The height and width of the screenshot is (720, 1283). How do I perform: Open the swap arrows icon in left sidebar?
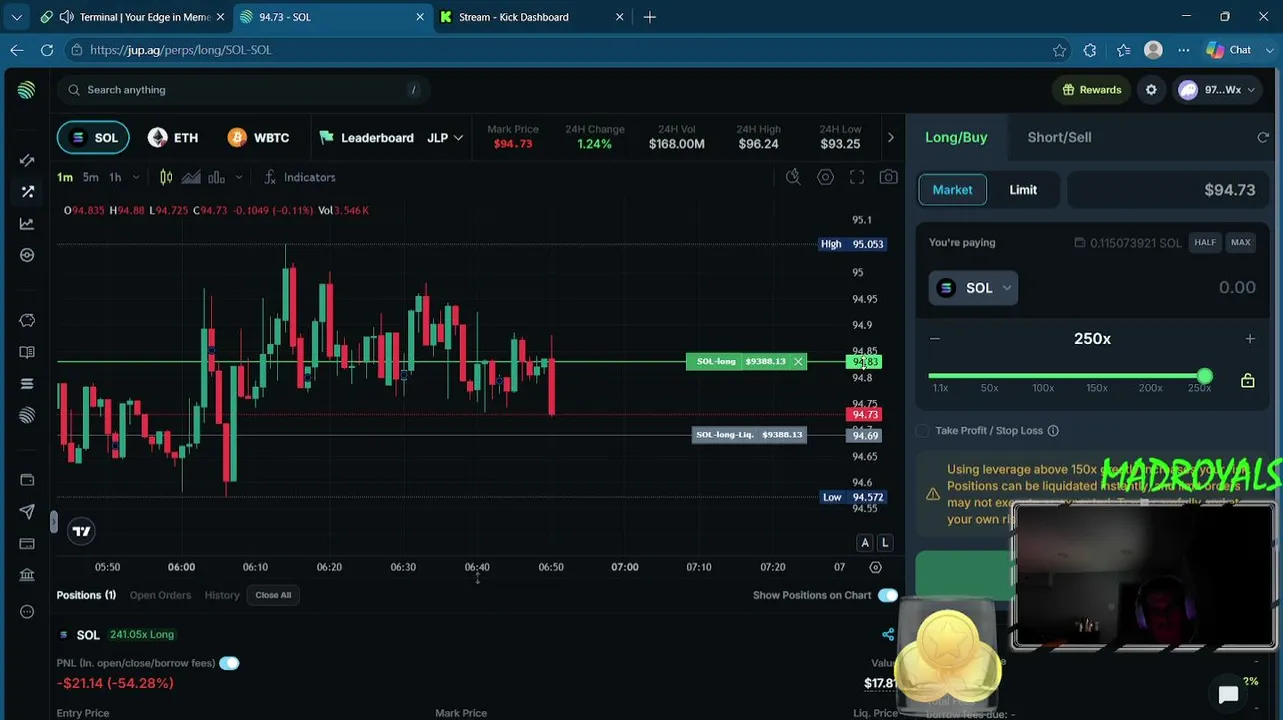coord(27,160)
